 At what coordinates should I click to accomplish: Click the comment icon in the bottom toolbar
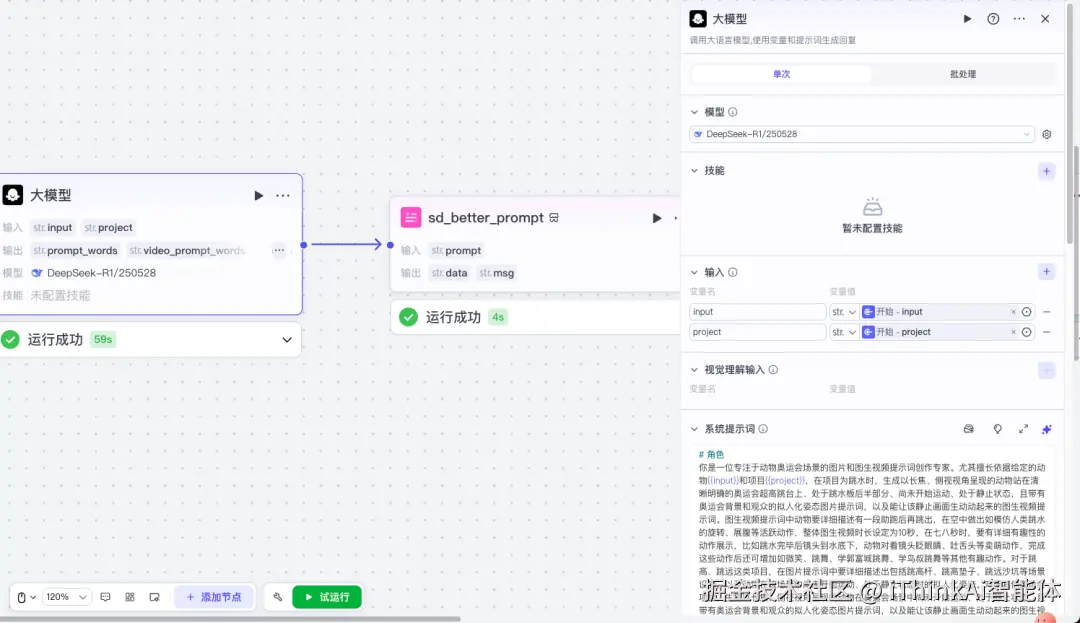click(x=105, y=598)
